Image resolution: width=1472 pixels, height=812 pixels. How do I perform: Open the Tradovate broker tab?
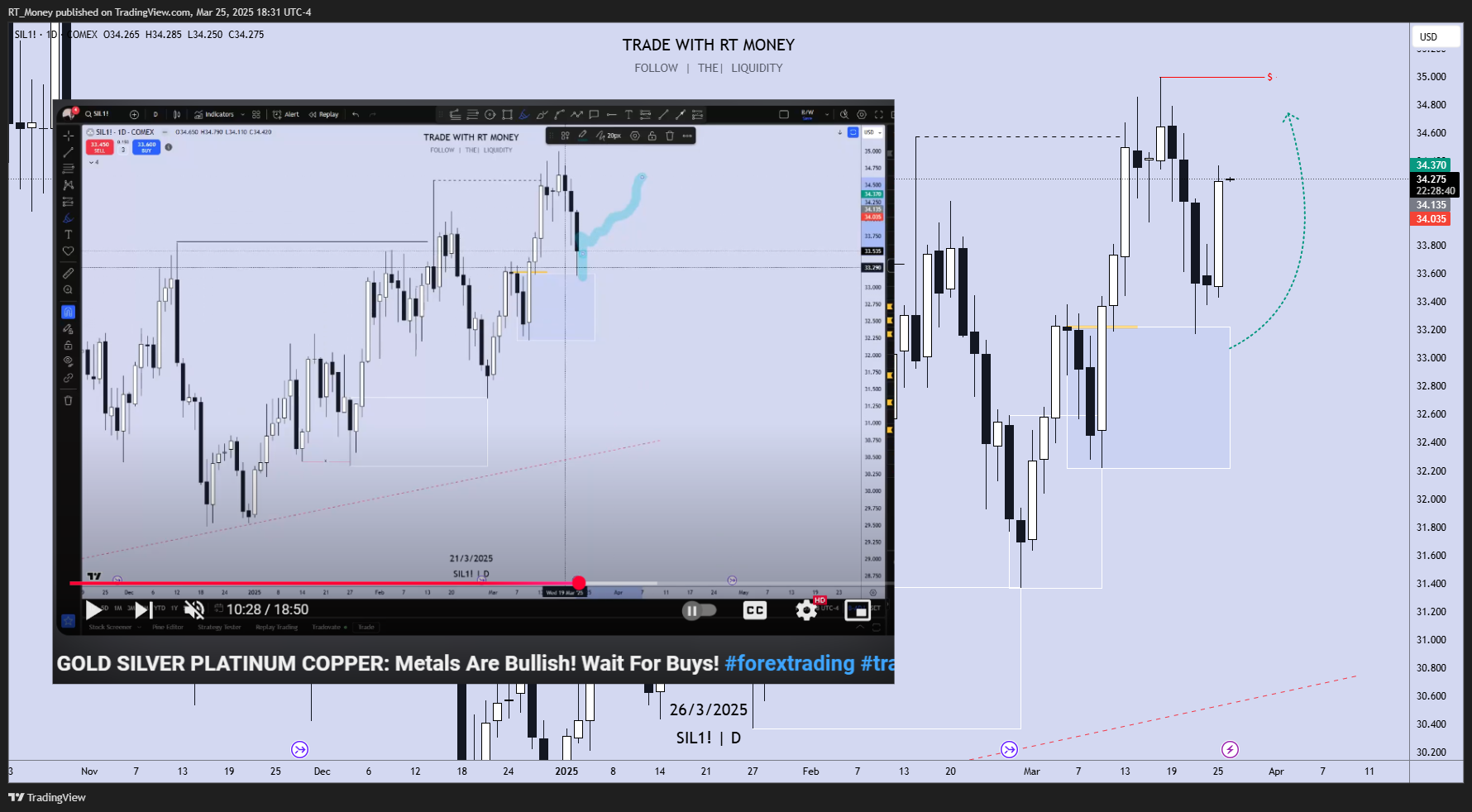(328, 628)
